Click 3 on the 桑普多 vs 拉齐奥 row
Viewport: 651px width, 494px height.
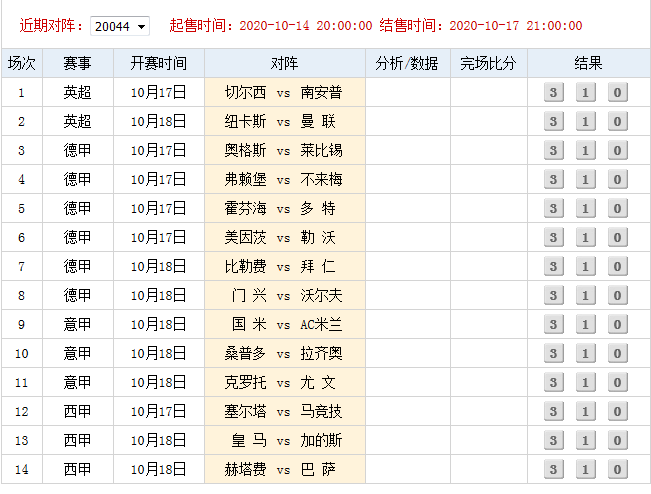coord(553,353)
